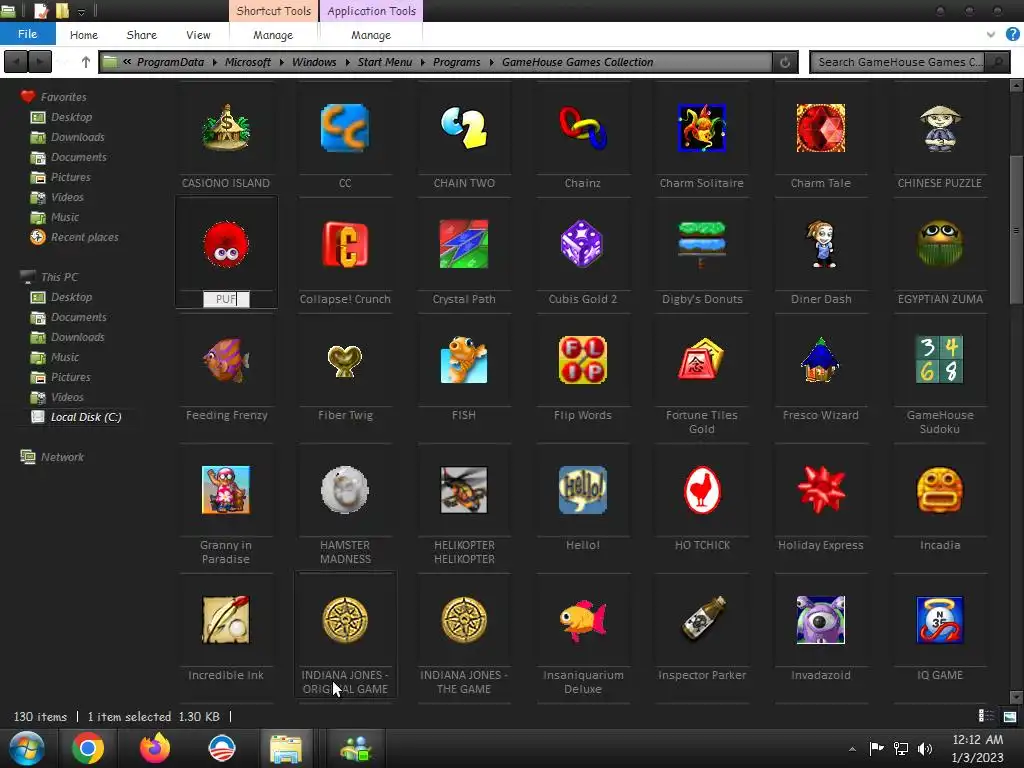
Task: Switch to the Share ribbon tab
Action: click(141, 35)
